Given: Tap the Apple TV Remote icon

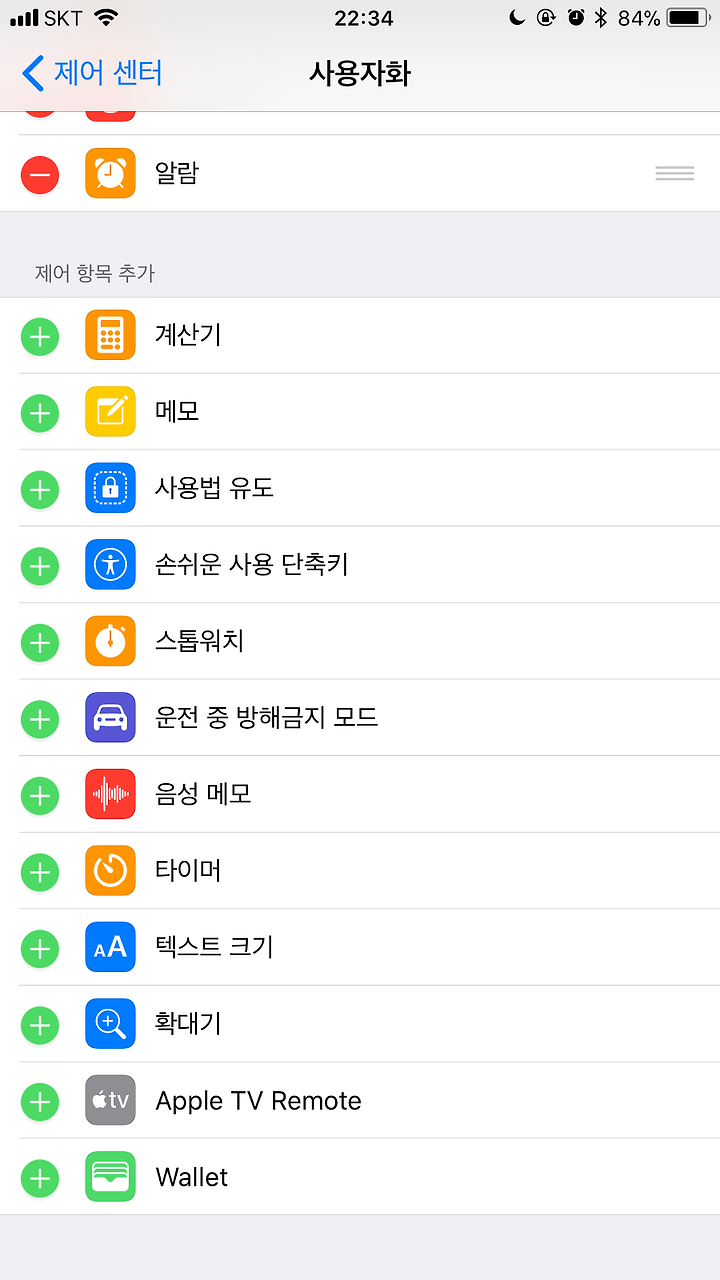Looking at the screenshot, I should pyautogui.click(x=110, y=1100).
